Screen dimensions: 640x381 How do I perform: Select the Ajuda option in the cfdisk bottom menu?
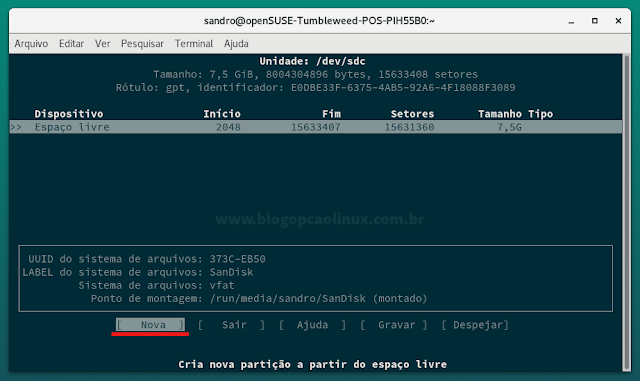click(x=312, y=325)
